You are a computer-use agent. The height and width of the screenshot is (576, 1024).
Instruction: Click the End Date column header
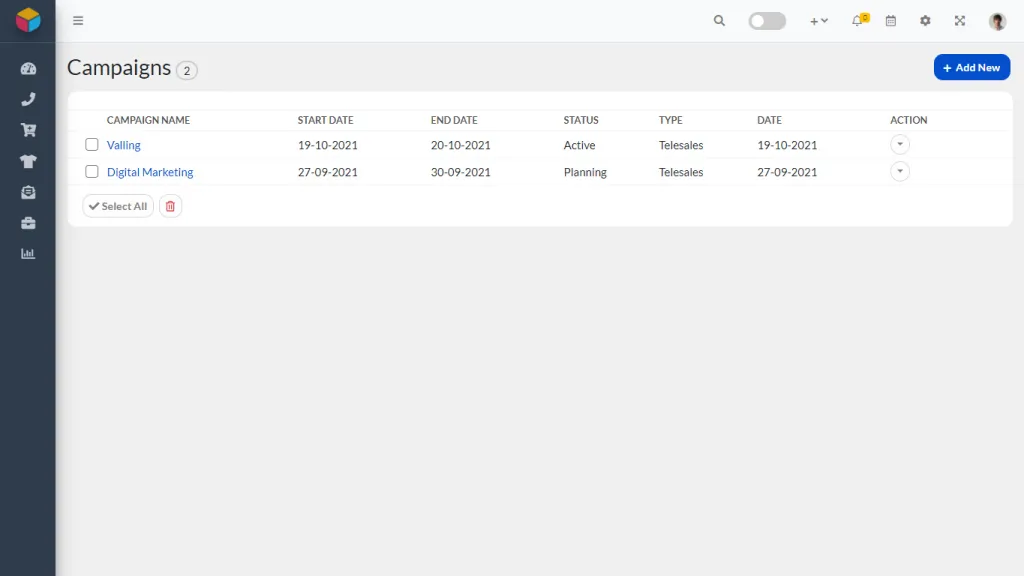454,120
